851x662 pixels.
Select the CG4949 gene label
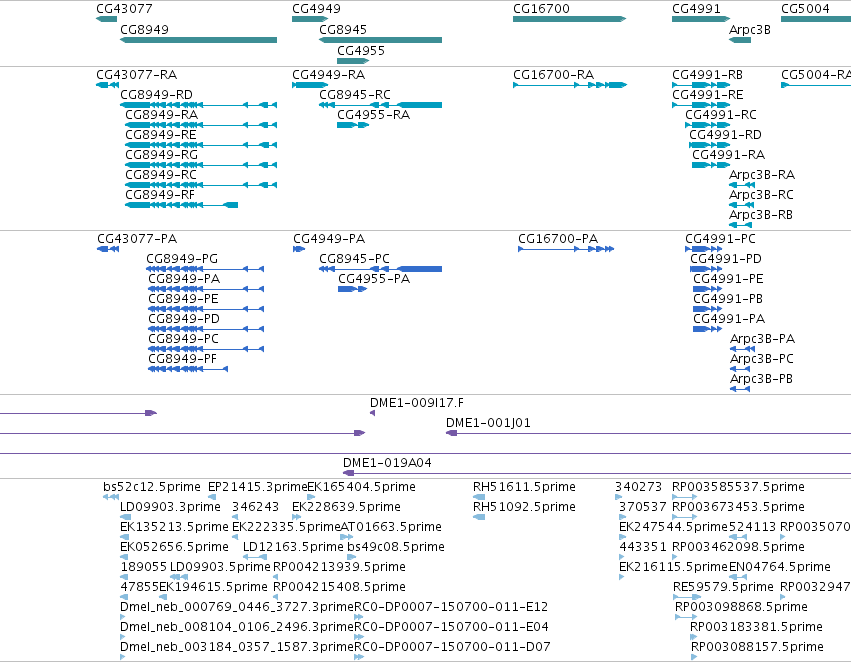[x=316, y=9]
